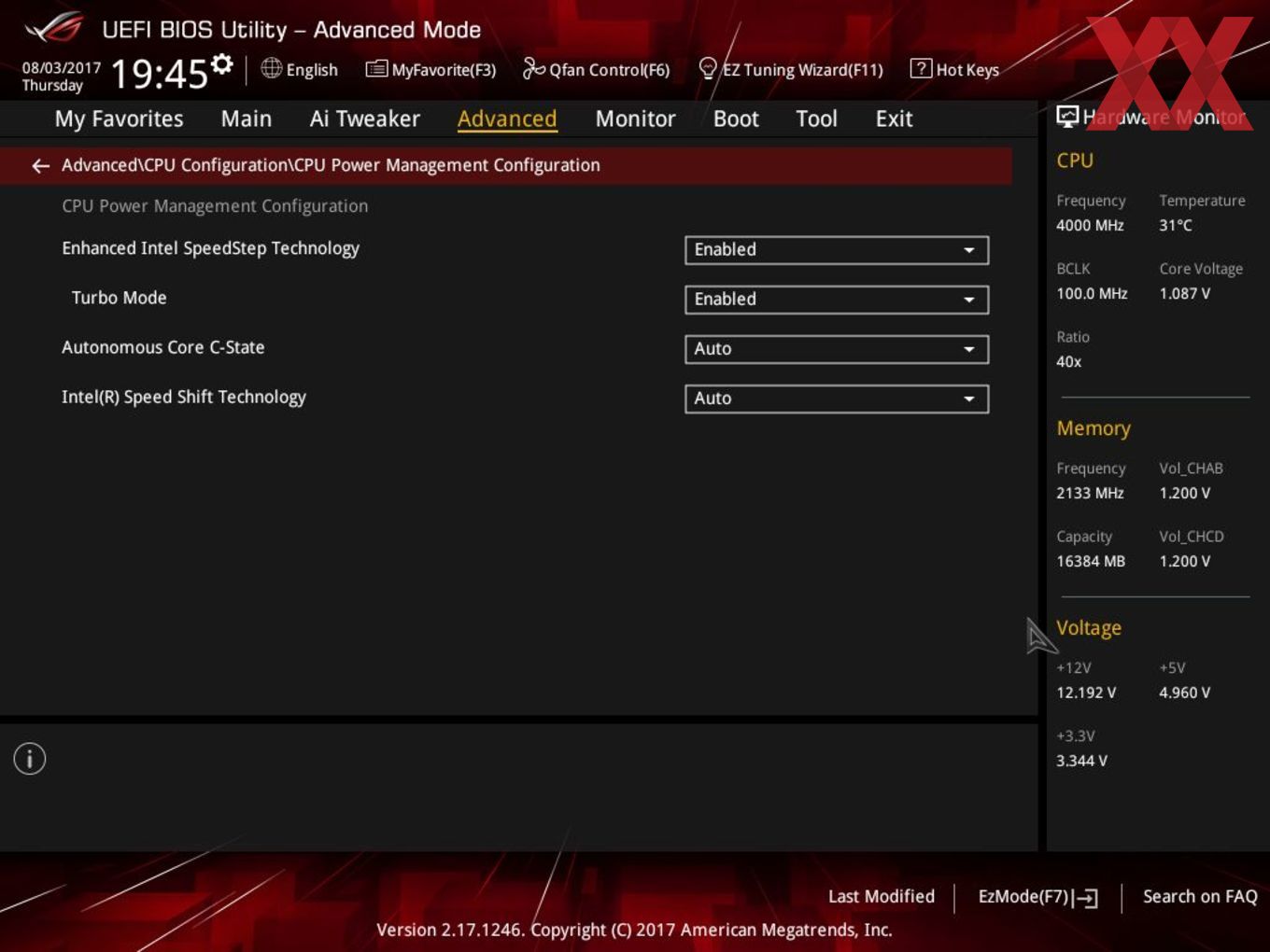This screenshot has width=1270, height=952.
Task: Click the Qfan Control fan icon
Action: (533, 68)
